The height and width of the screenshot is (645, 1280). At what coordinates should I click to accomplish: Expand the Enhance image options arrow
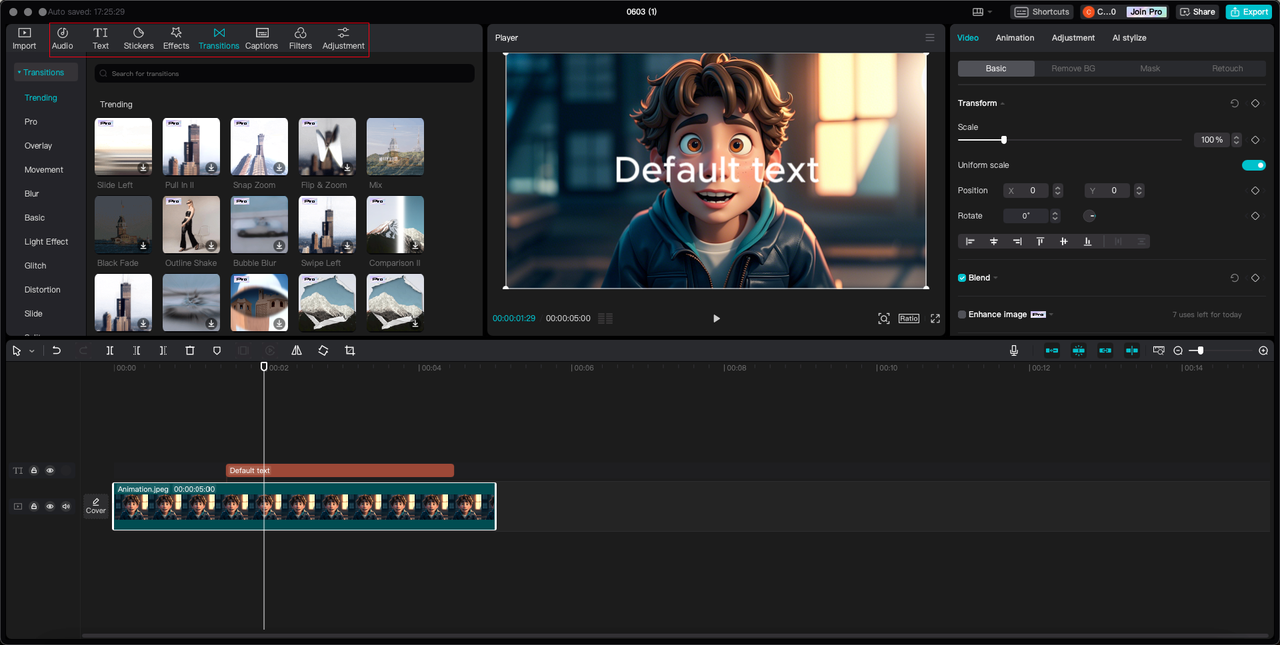(1051, 314)
